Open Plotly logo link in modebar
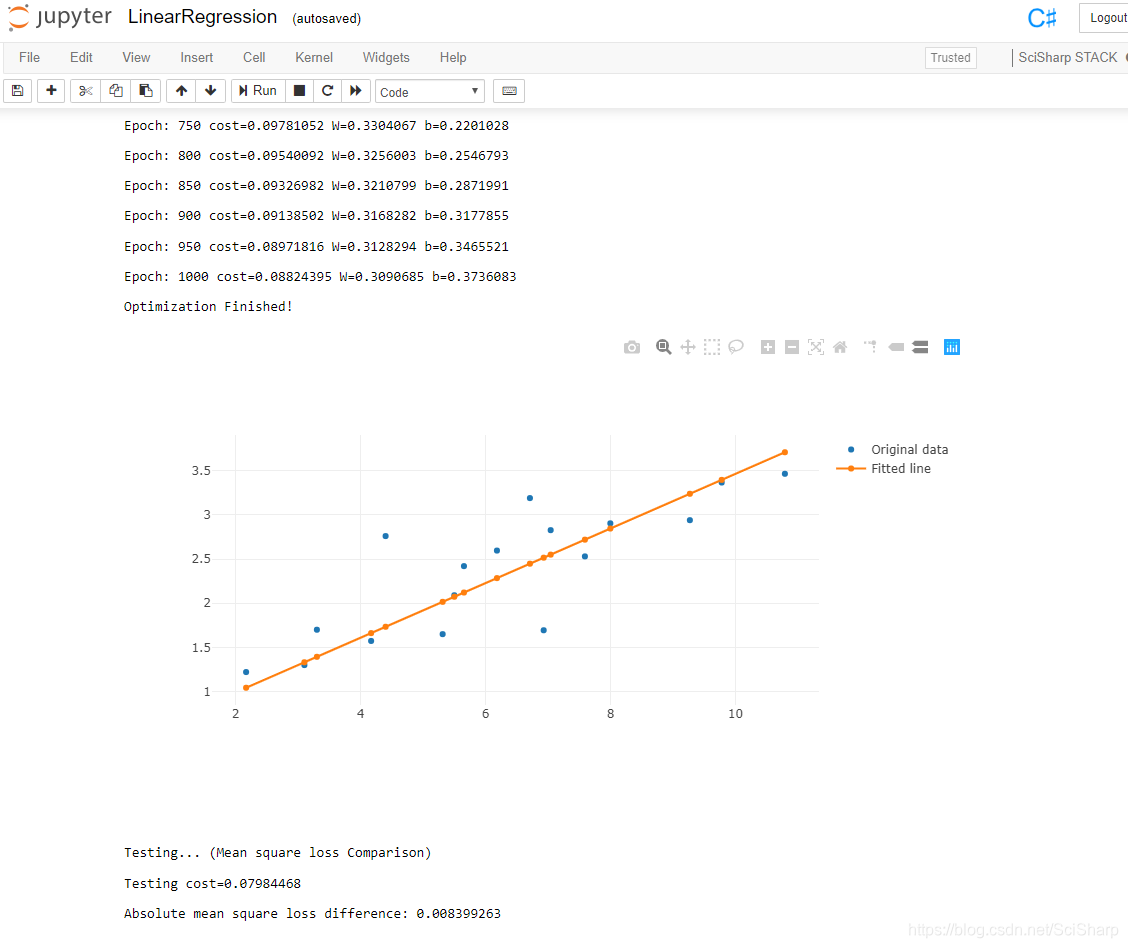The height and width of the screenshot is (948, 1128). pyautogui.click(x=952, y=347)
